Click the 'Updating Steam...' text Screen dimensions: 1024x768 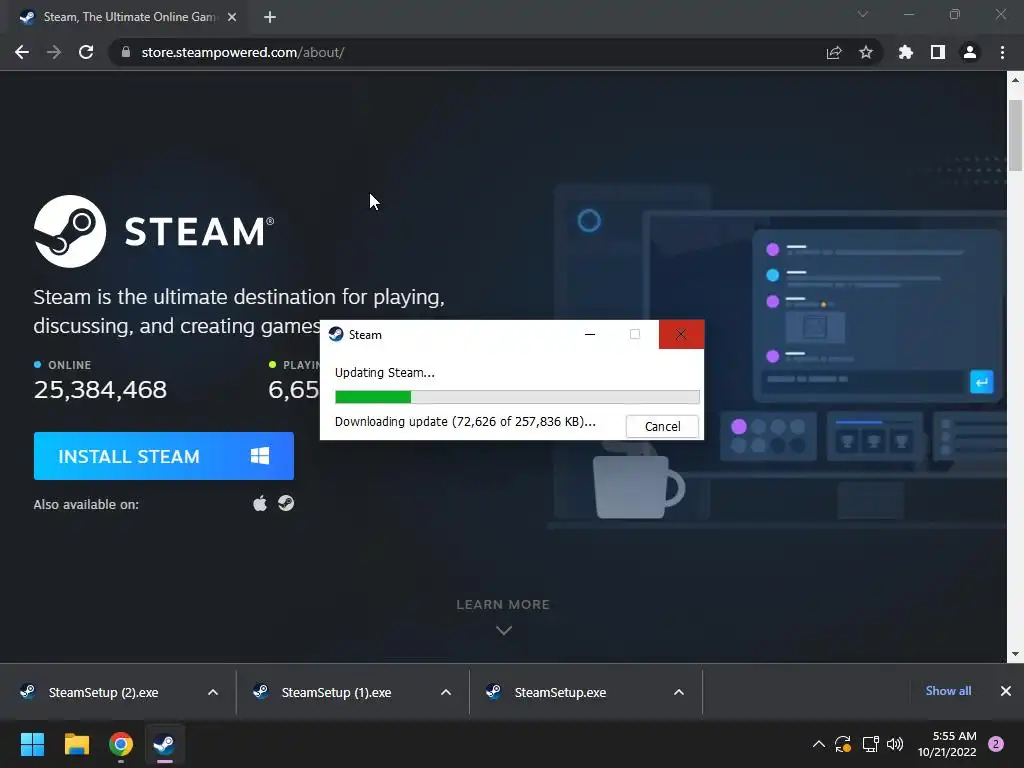coord(385,372)
